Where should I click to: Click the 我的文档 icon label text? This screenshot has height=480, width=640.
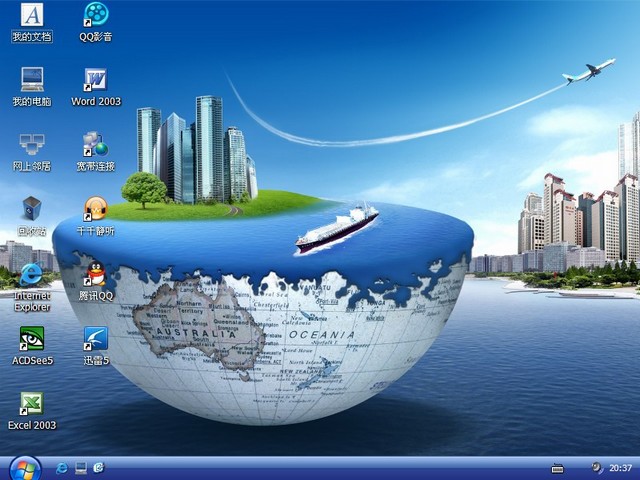tap(32, 37)
